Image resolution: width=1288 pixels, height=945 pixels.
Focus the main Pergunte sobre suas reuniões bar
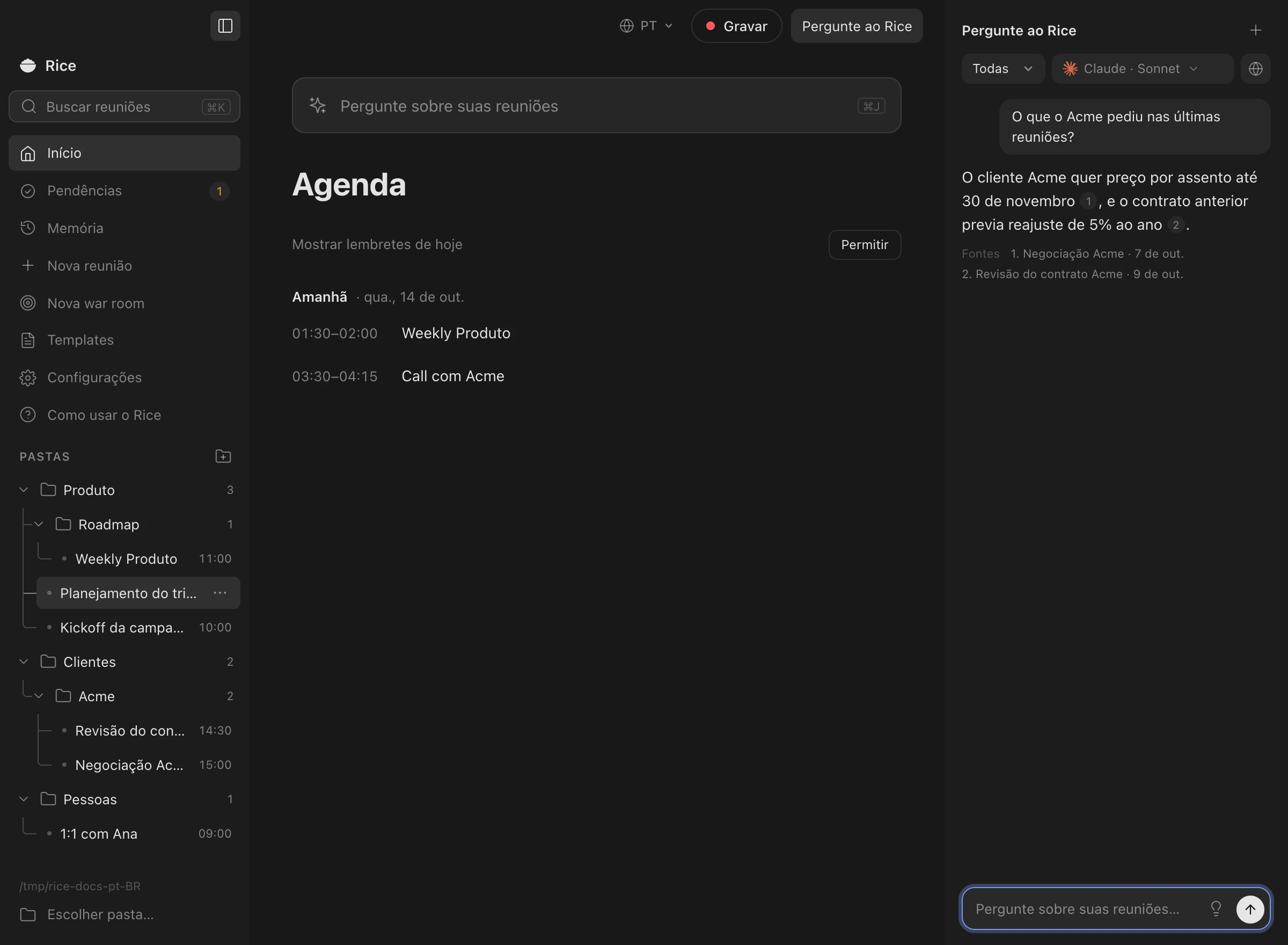pos(596,105)
